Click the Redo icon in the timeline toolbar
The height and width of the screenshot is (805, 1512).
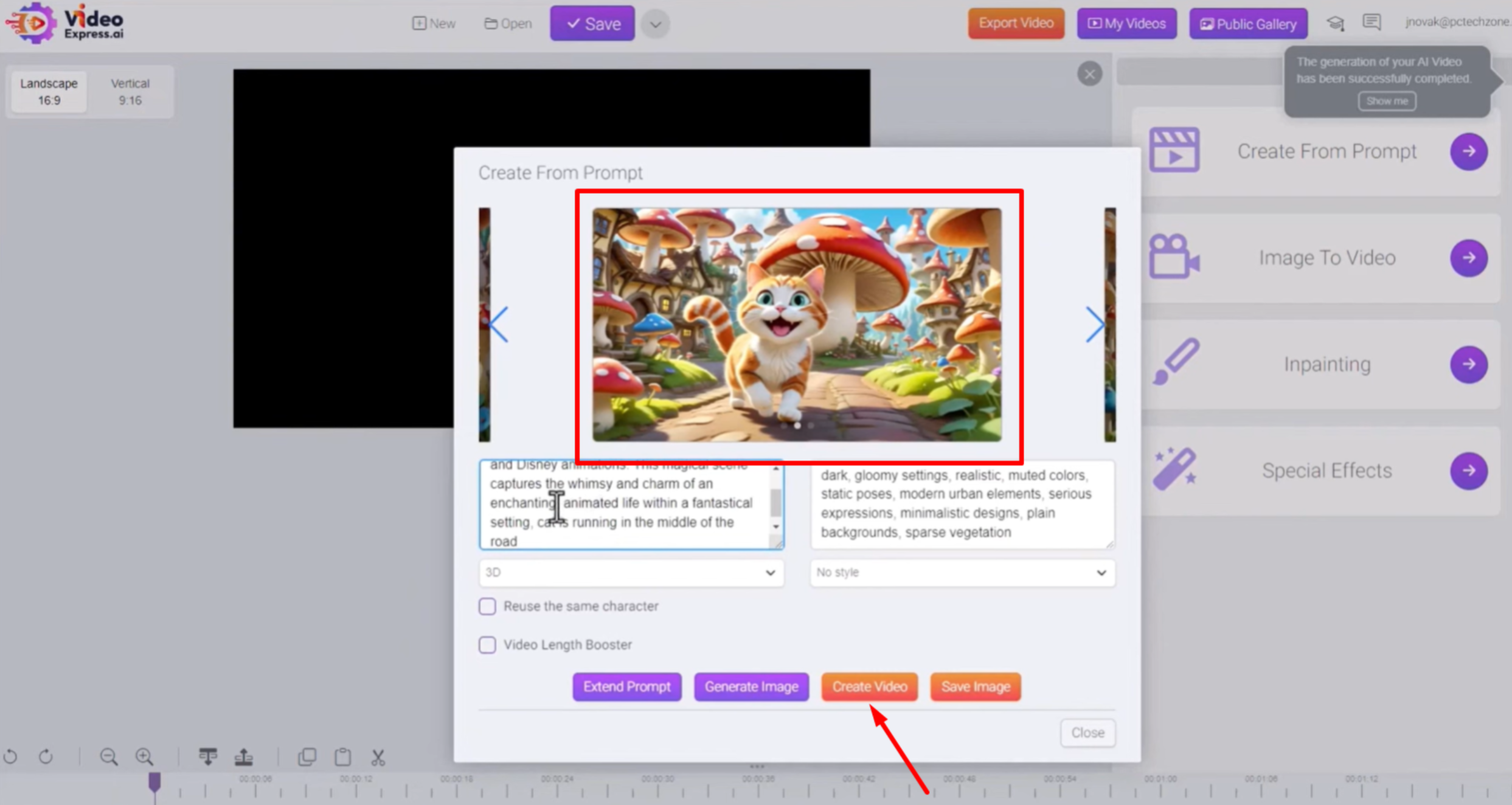pyautogui.click(x=46, y=756)
